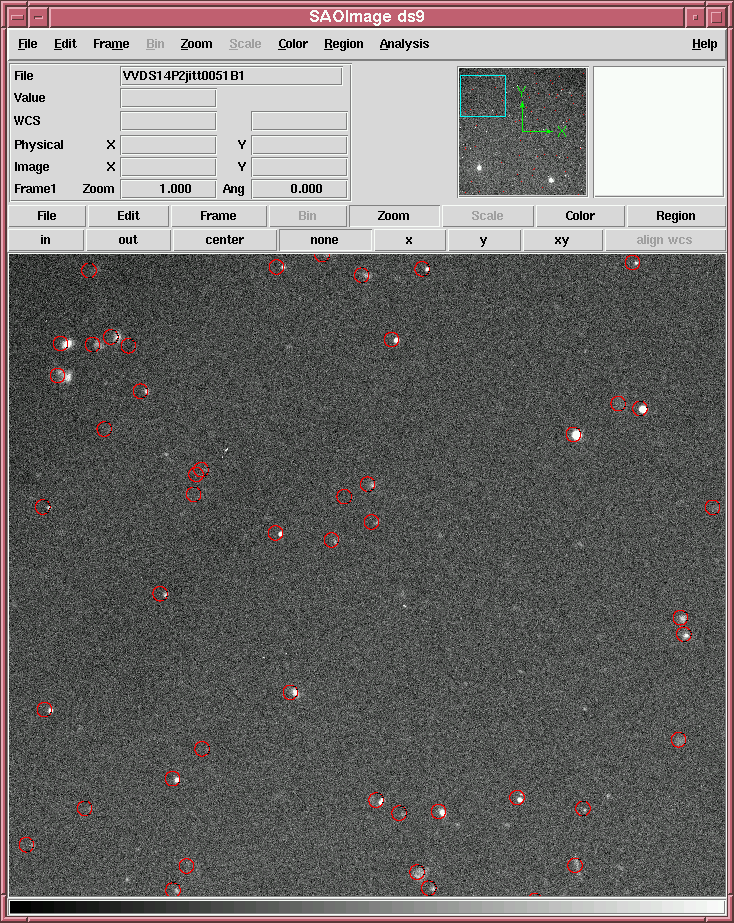The width and height of the screenshot is (734, 923).
Task: Click the "out" zoom button
Action: (128, 240)
